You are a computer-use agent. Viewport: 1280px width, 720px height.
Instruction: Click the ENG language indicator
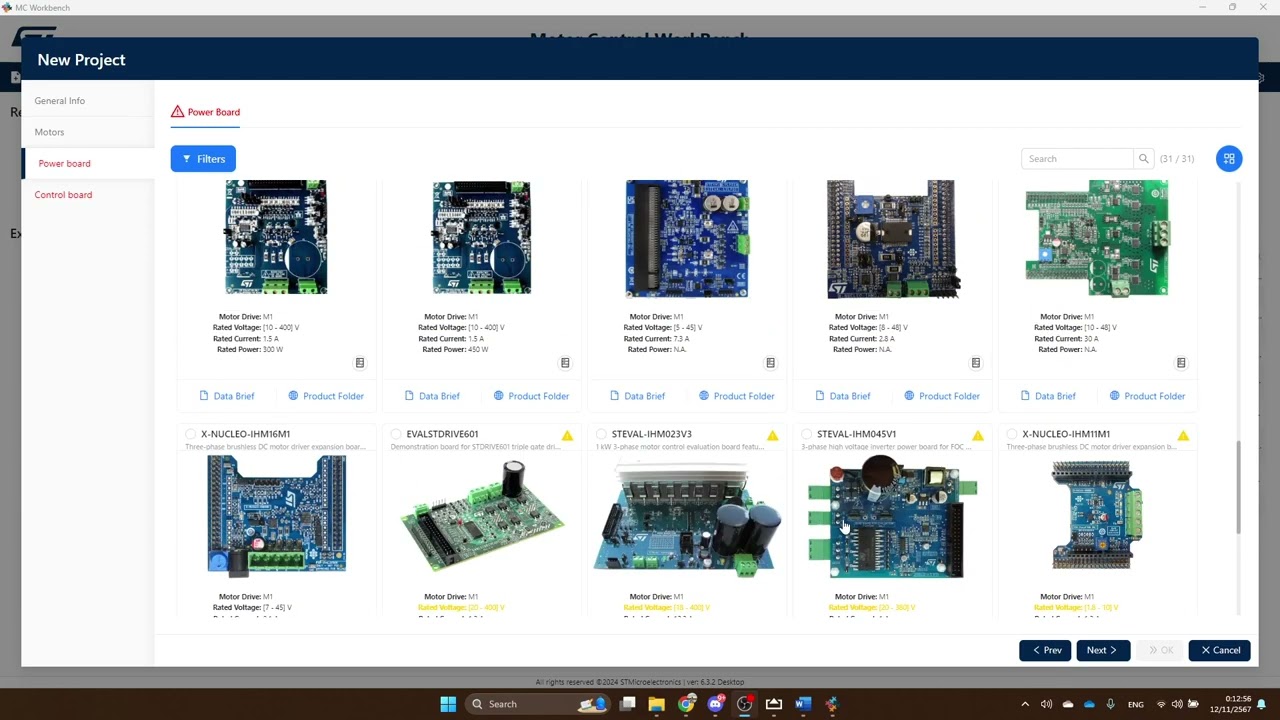click(1136, 704)
